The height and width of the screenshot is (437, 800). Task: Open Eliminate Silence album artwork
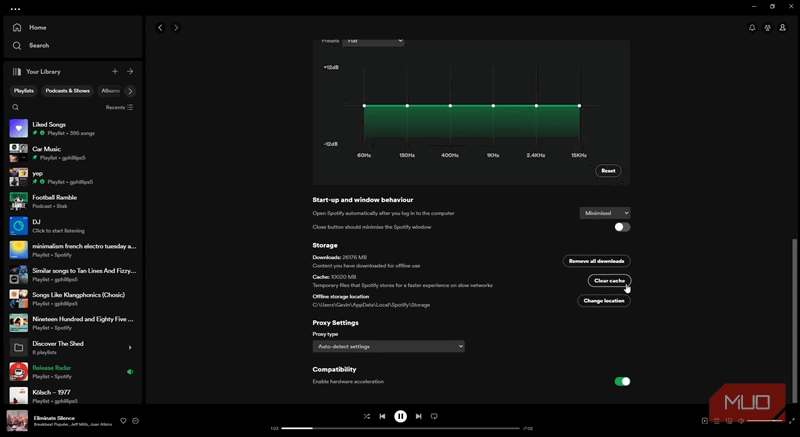(x=17, y=421)
